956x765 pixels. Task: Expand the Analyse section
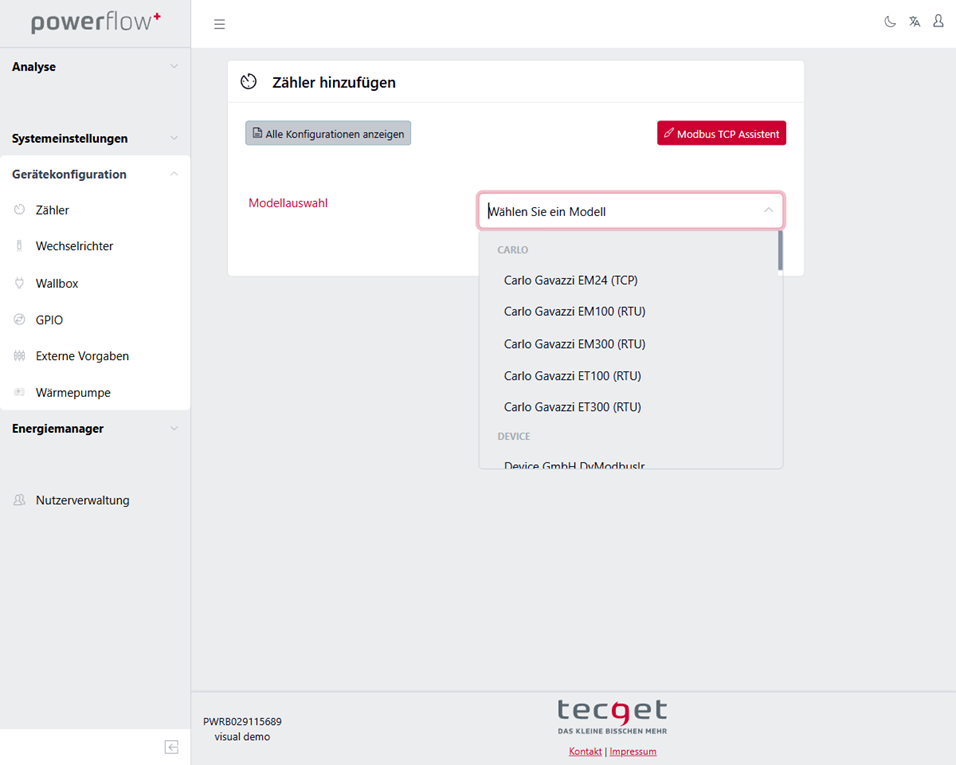pyautogui.click(x=95, y=66)
